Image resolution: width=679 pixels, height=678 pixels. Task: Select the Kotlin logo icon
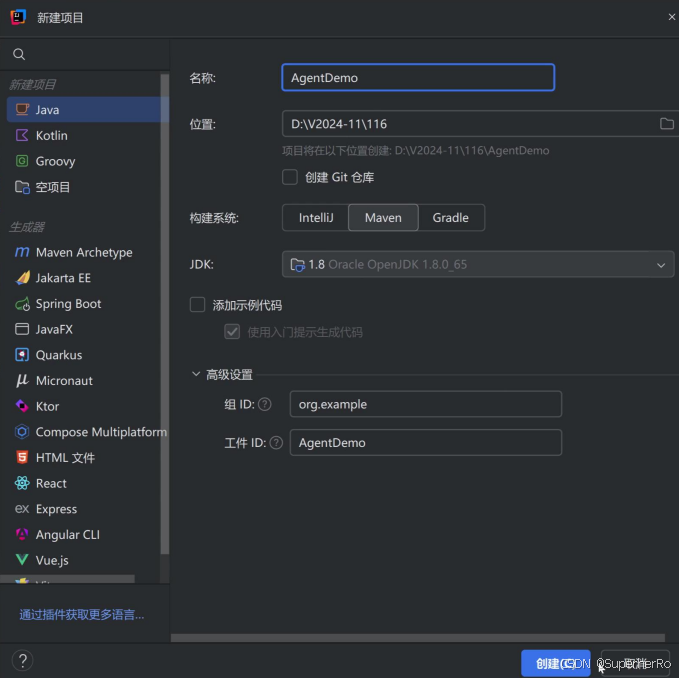pyautogui.click(x=22, y=136)
